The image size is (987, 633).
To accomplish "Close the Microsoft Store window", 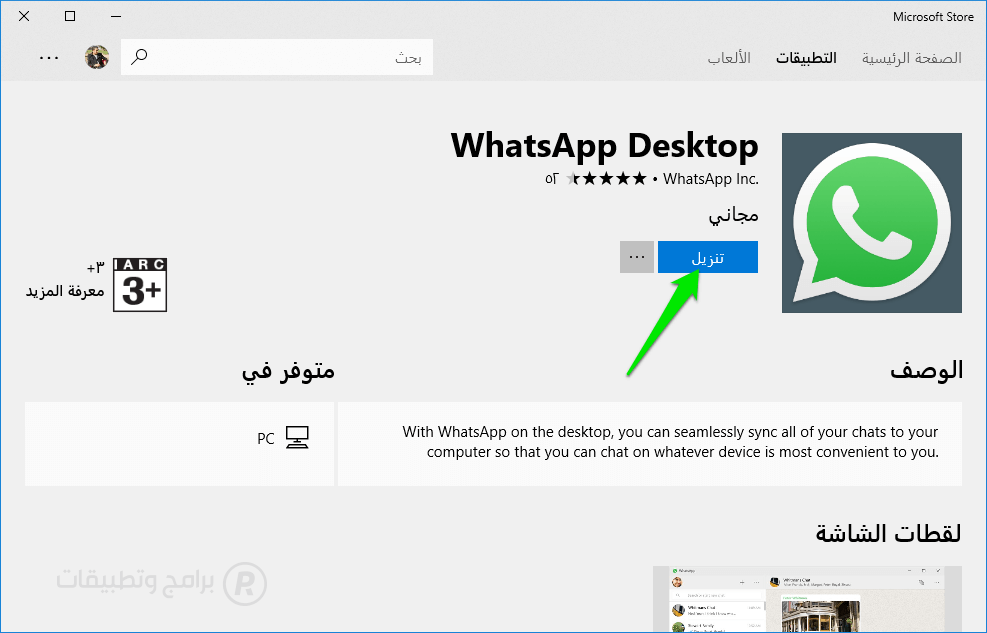I will pyautogui.click(x=24, y=16).
